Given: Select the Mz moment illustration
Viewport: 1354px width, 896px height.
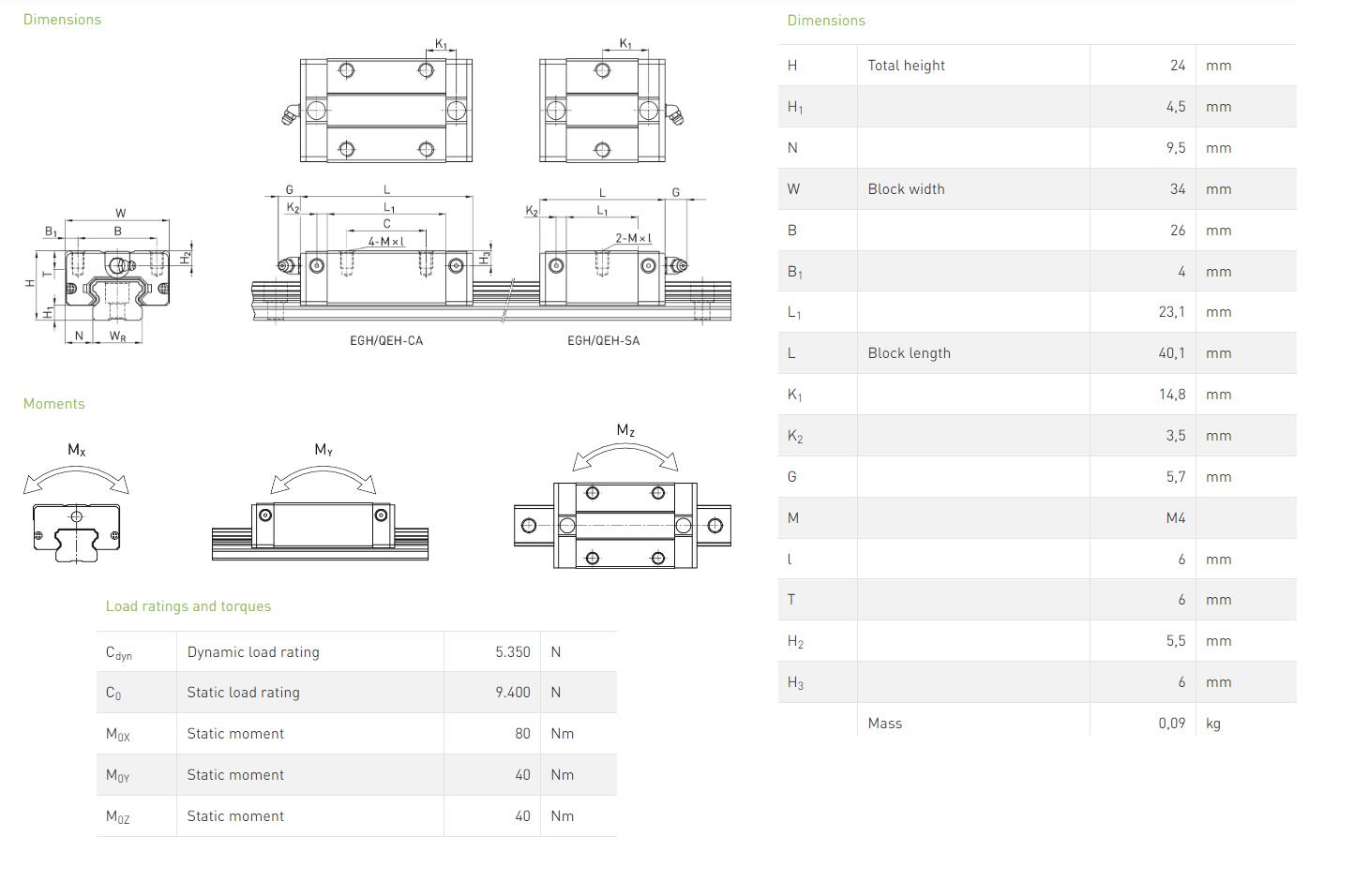Looking at the screenshot, I should 623,497.
